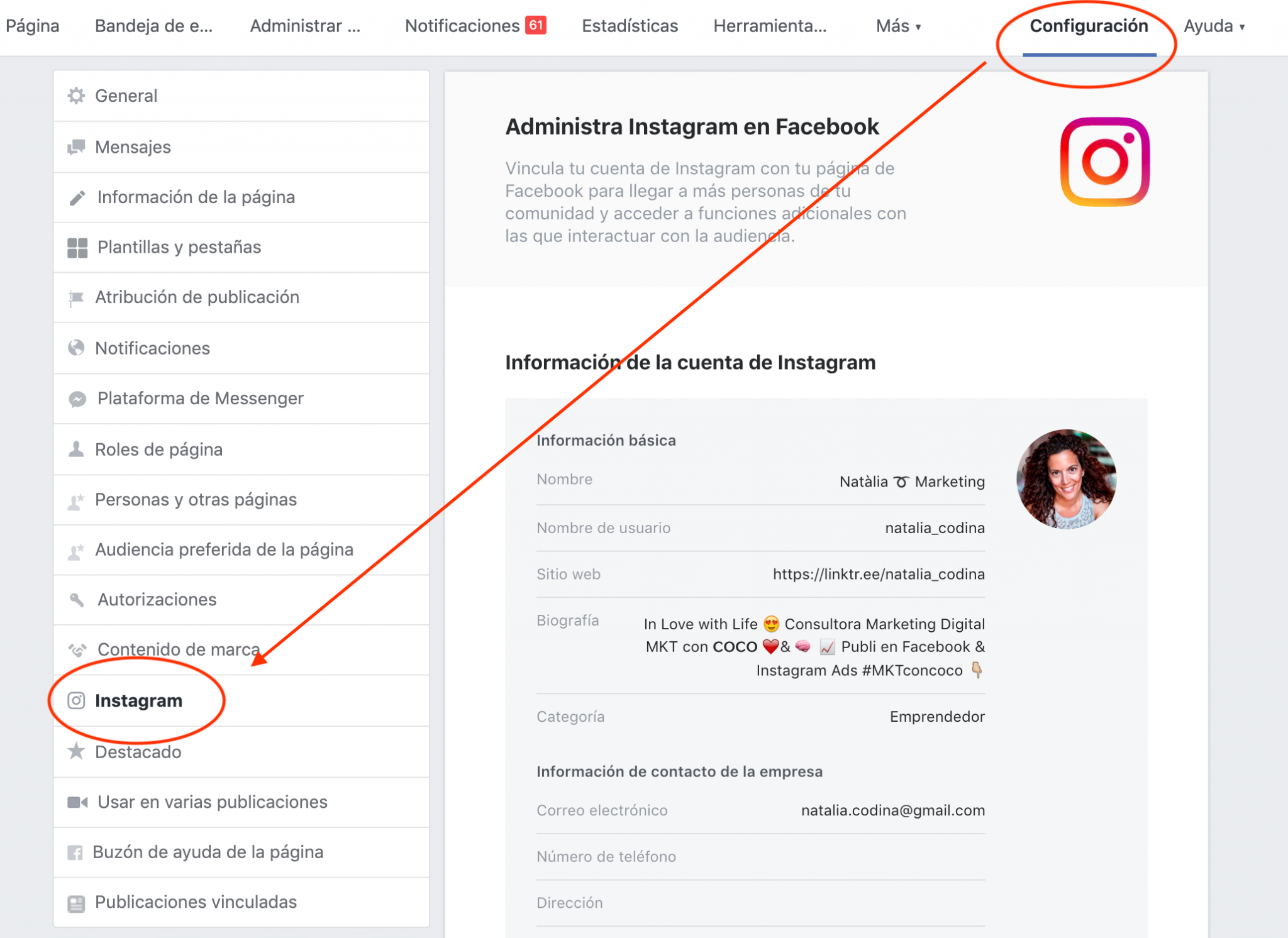Expand the Más dropdown menu
The height and width of the screenshot is (938, 1288).
tap(898, 26)
